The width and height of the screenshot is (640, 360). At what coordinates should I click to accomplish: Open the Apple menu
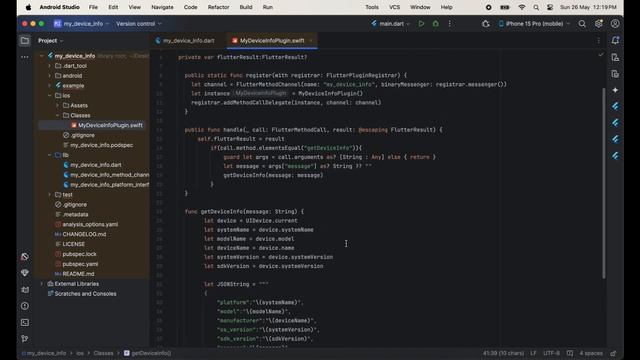click(x=28, y=7)
